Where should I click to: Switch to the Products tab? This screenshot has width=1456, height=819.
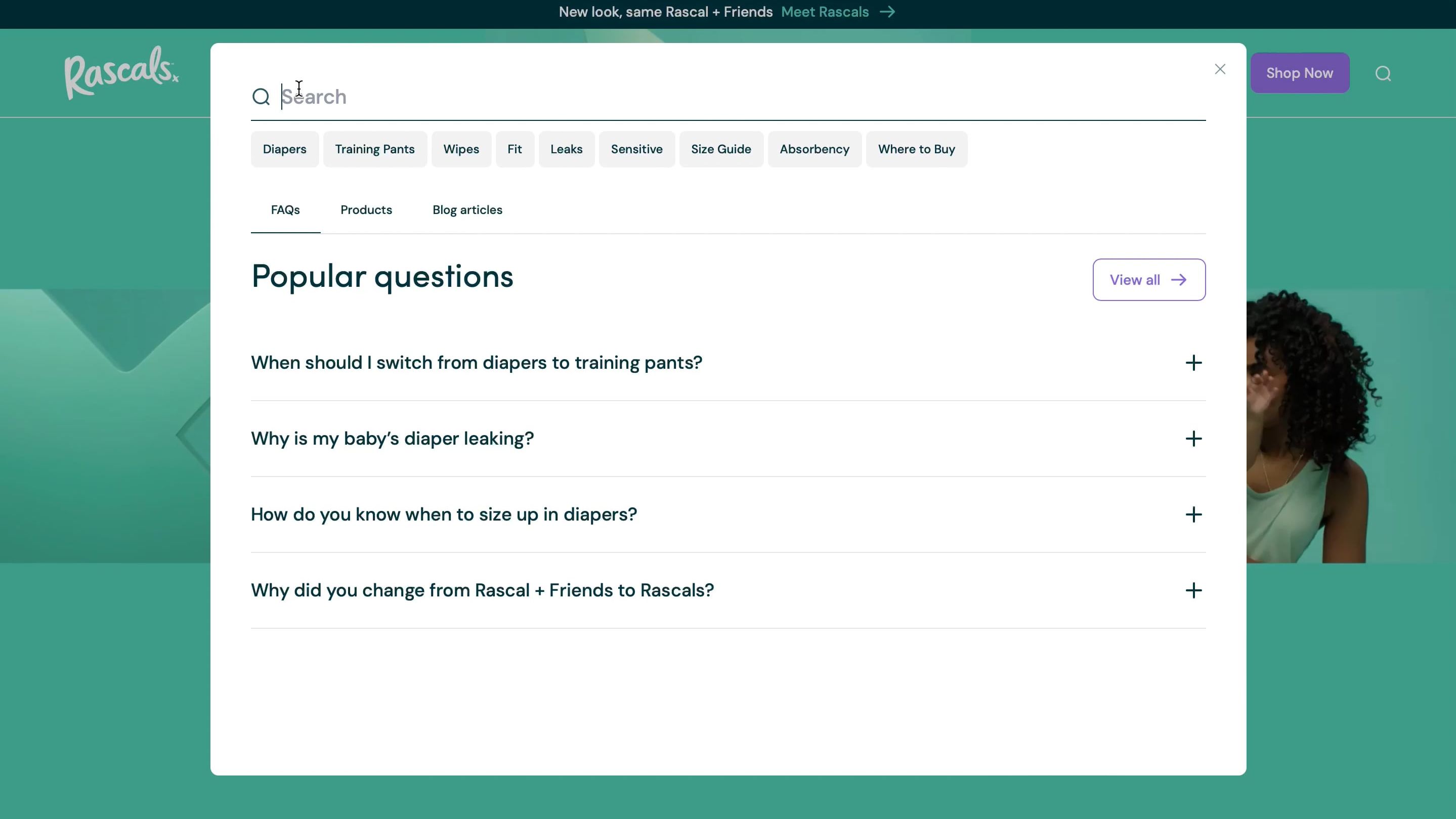pos(366,210)
